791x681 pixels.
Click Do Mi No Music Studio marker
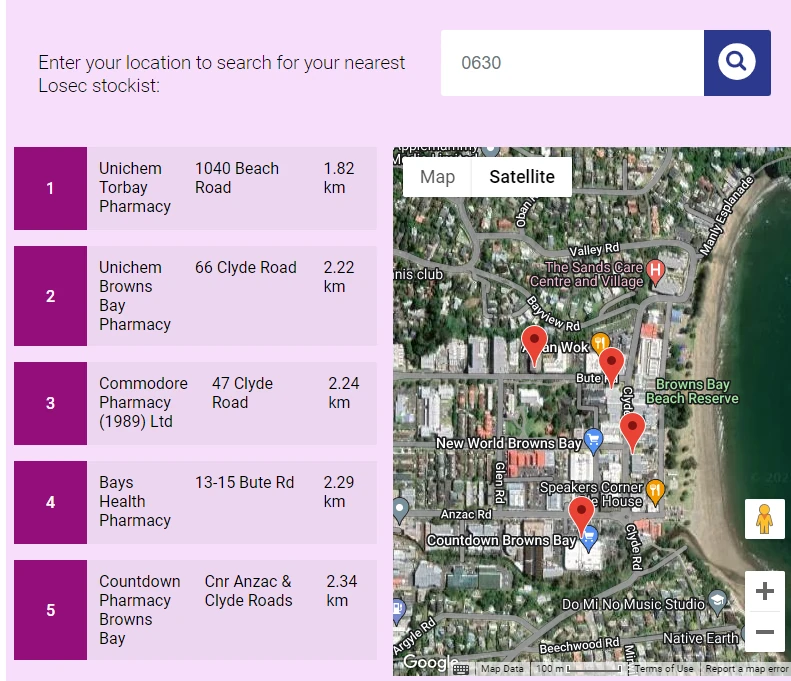point(717,602)
